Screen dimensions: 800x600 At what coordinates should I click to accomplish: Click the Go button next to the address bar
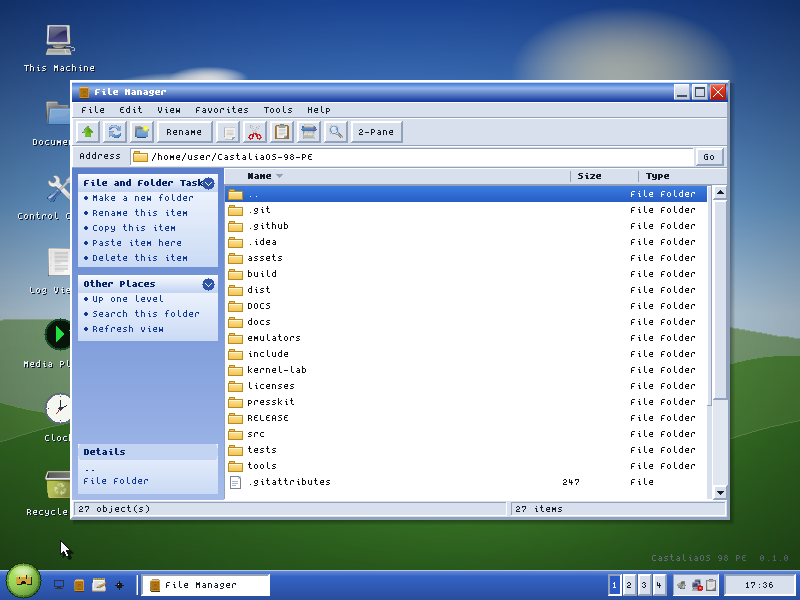point(709,157)
